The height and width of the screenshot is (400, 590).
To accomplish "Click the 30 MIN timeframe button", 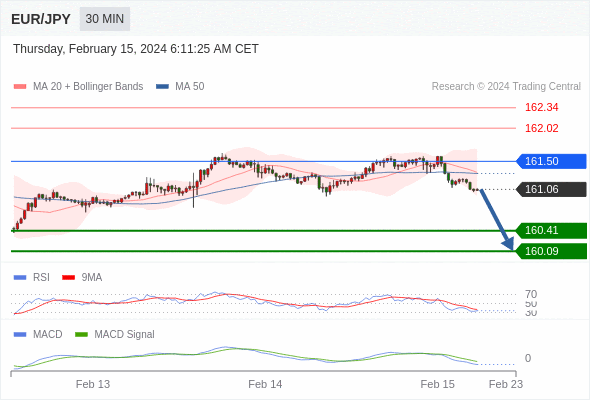I will click(x=105, y=19).
